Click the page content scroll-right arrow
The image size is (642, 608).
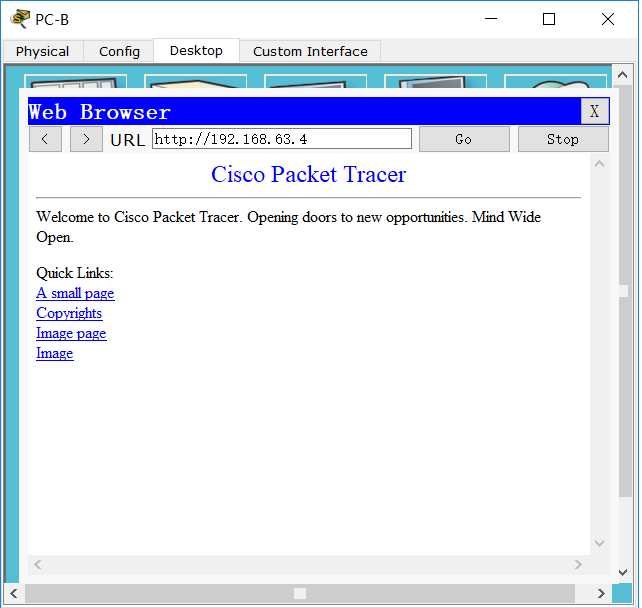pos(578,565)
